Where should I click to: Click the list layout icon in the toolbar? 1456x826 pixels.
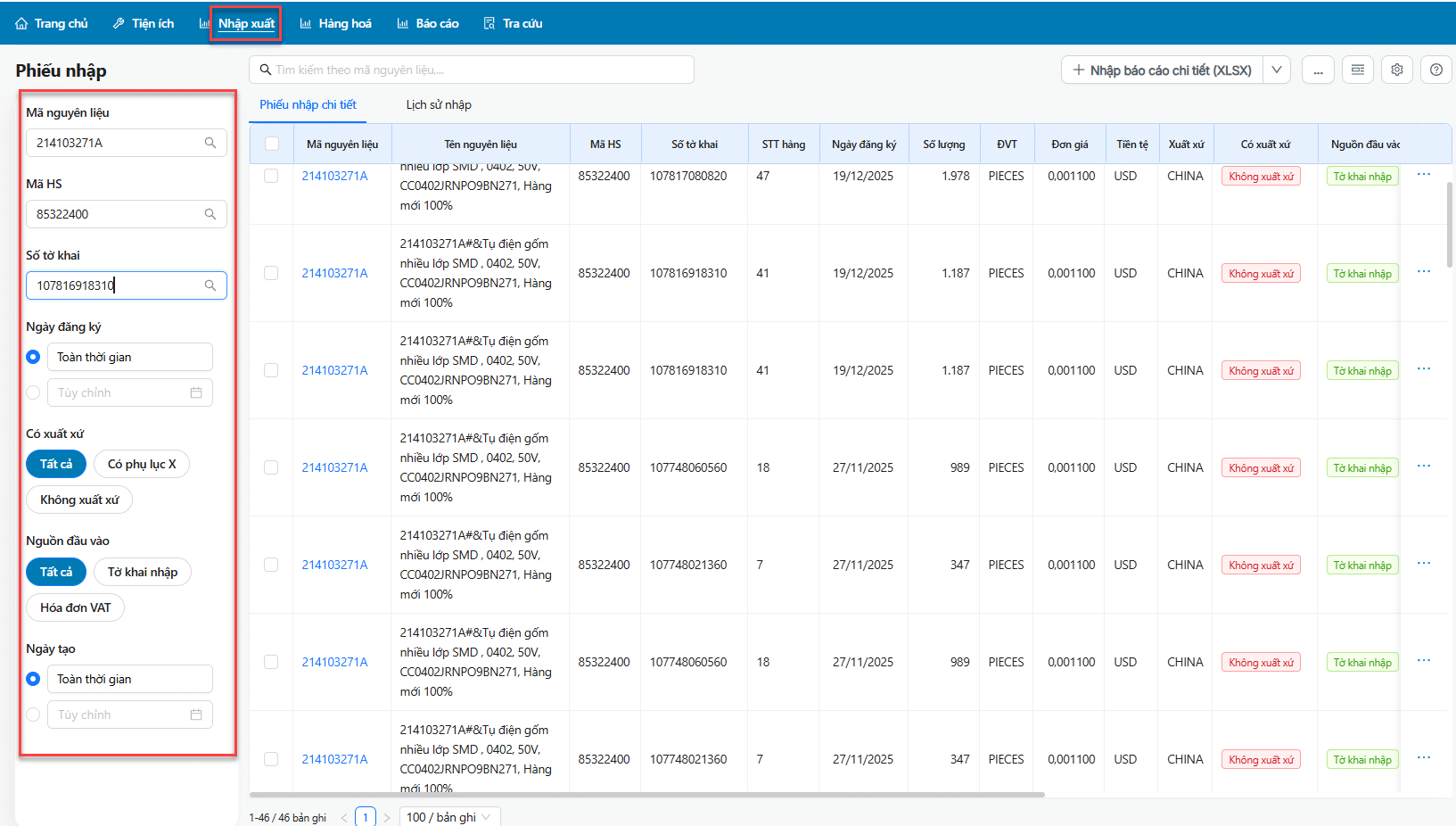[x=1358, y=70]
